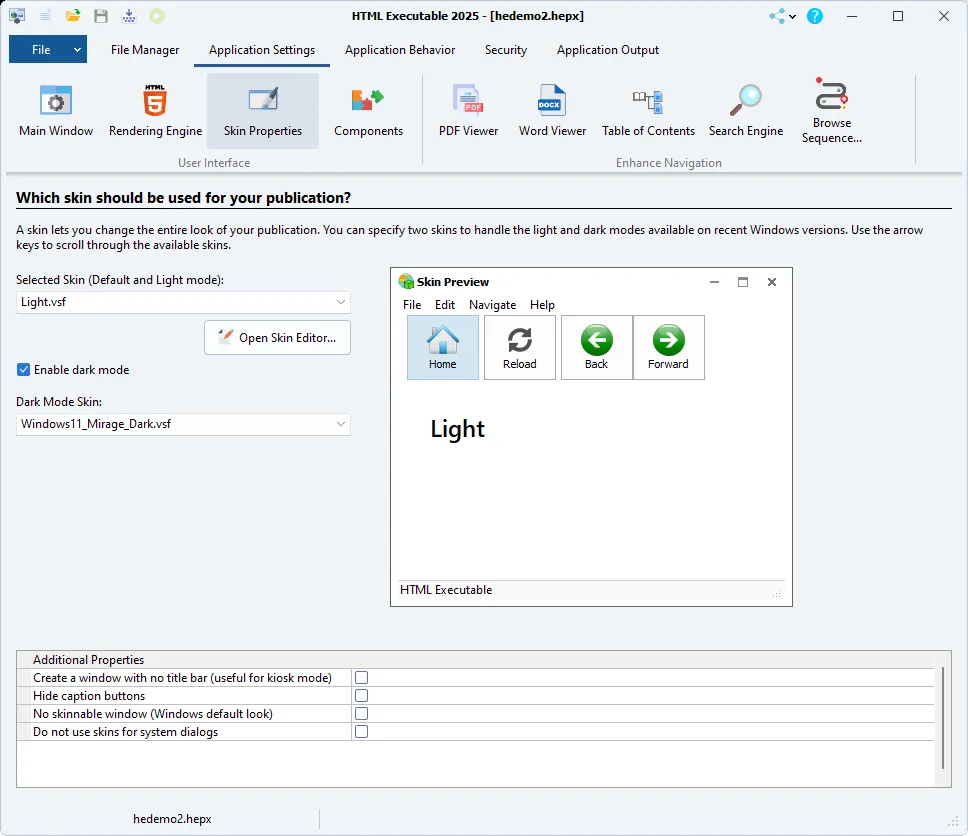Open the File button dropdown arrow
This screenshot has width=968, height=836.
point(77,50)
